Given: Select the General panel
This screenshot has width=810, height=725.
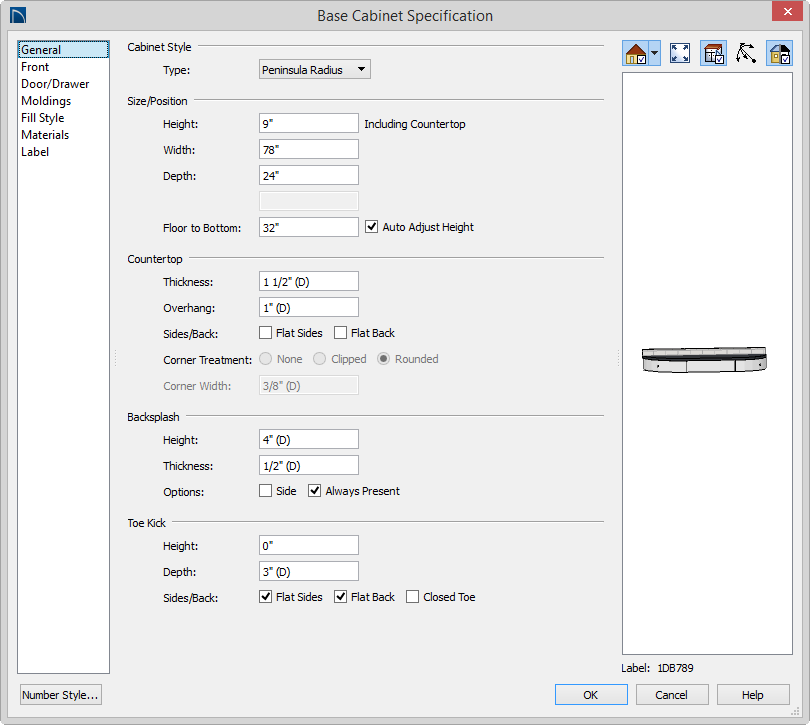Looking at the screenshot, I should pyautogui.click(x=63, y=50).
